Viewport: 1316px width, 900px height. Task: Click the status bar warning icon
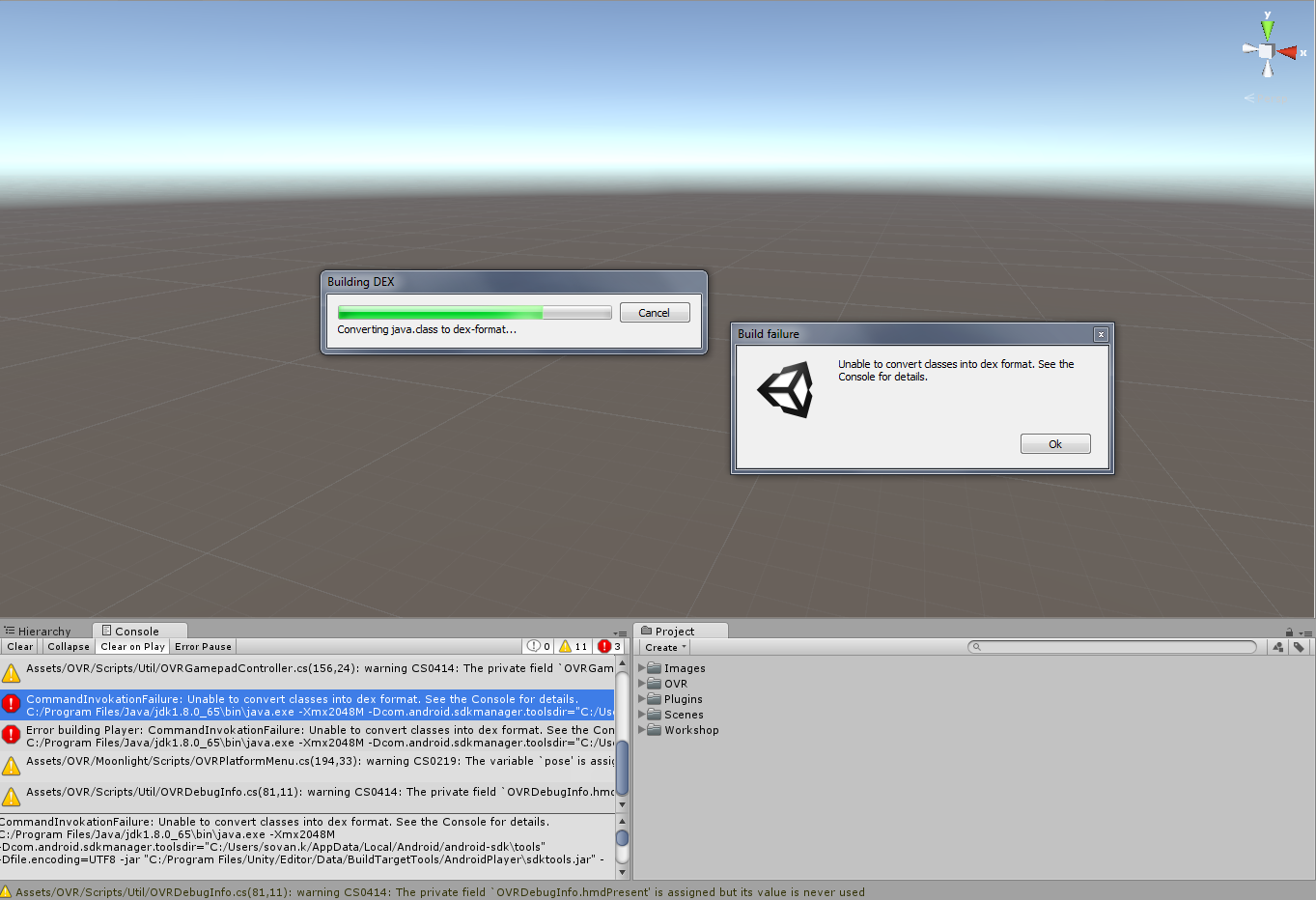tap(6, 891)
